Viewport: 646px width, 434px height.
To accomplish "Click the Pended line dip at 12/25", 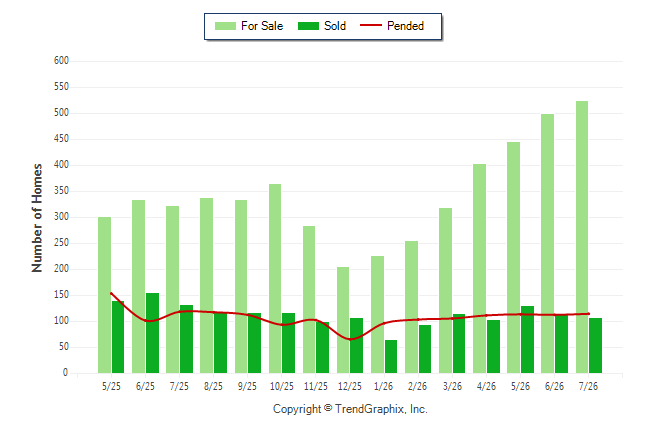I will point(350,339).
